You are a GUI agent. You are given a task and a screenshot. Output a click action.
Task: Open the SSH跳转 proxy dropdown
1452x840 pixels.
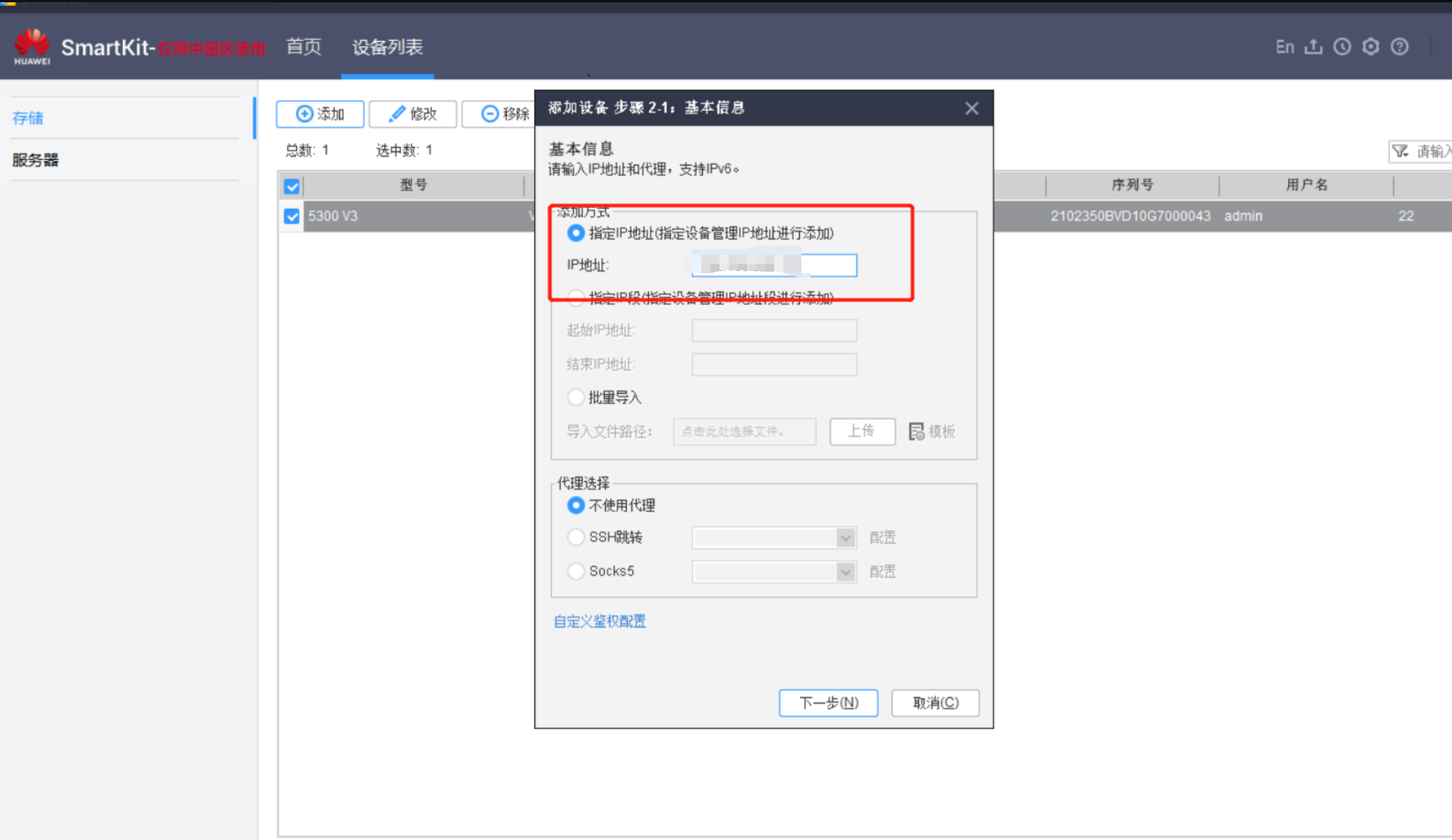coord(774,537)
